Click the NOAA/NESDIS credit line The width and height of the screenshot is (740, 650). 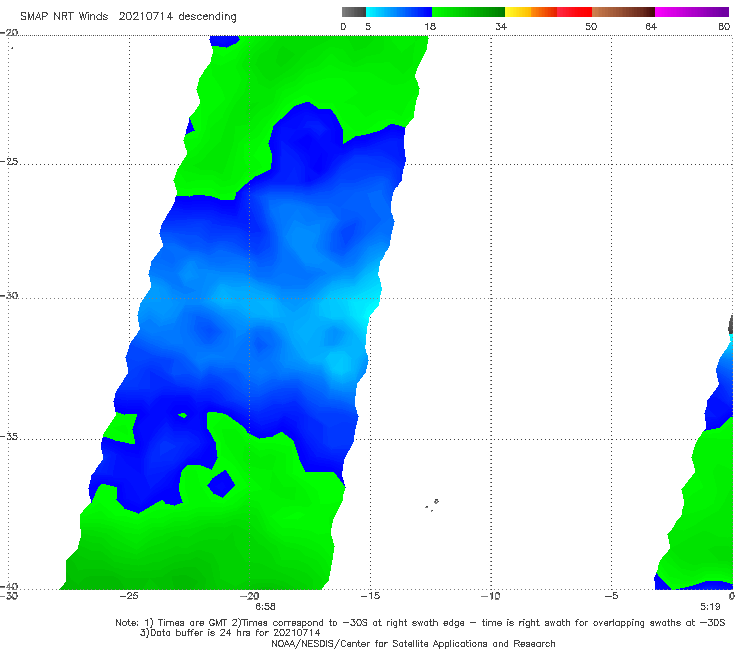(413, 644)
